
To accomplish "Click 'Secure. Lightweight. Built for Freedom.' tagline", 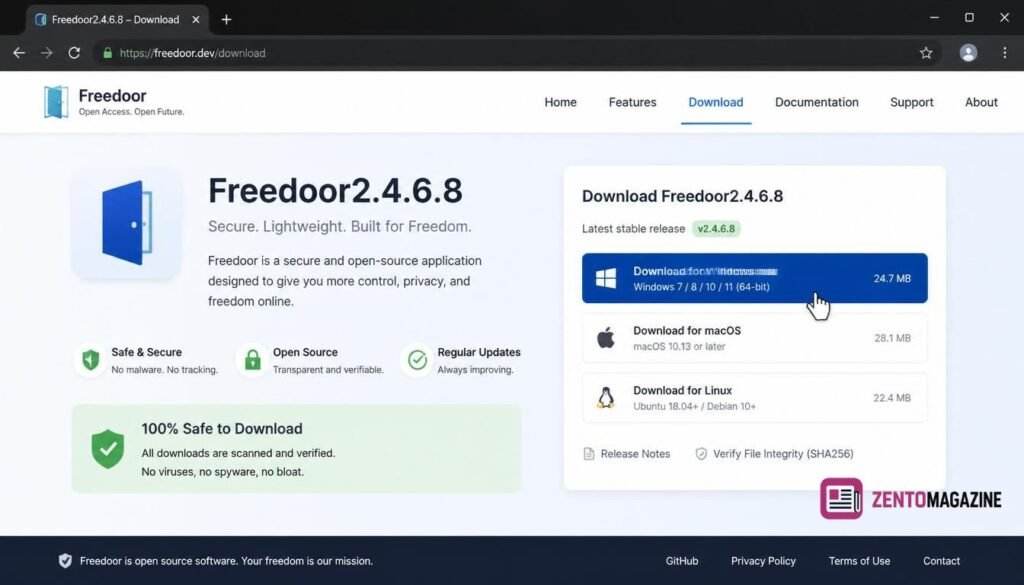I will (x=340, y=227).
